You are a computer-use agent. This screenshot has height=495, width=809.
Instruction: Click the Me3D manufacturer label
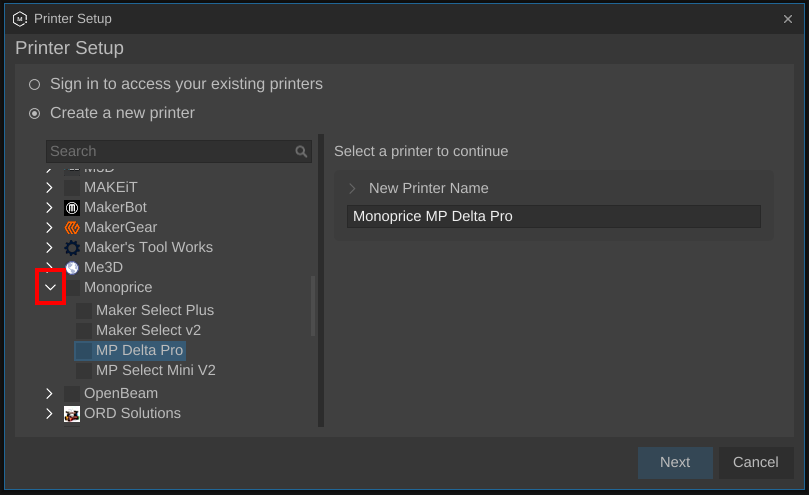click(103, 267)
